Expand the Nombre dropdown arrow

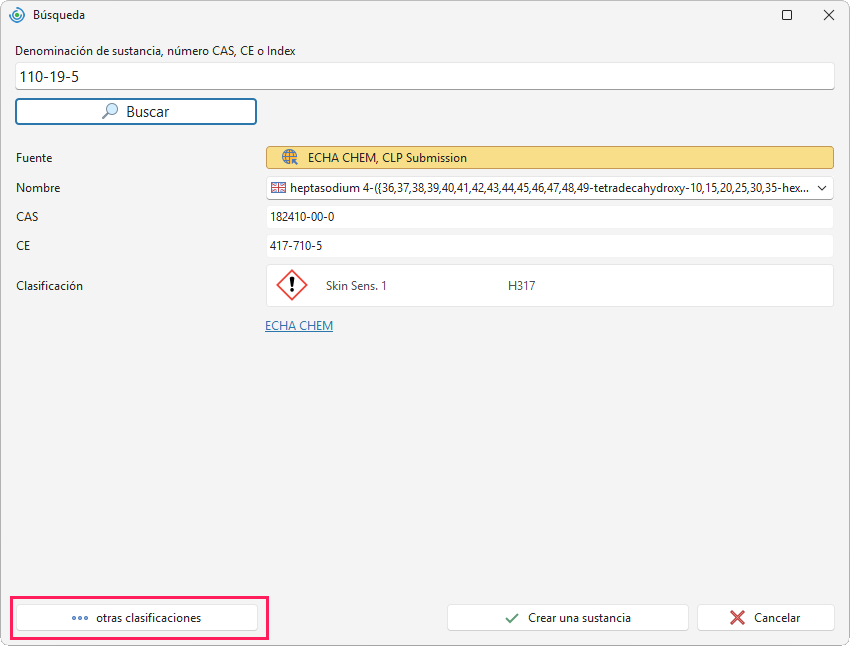(x=822, y=188)
